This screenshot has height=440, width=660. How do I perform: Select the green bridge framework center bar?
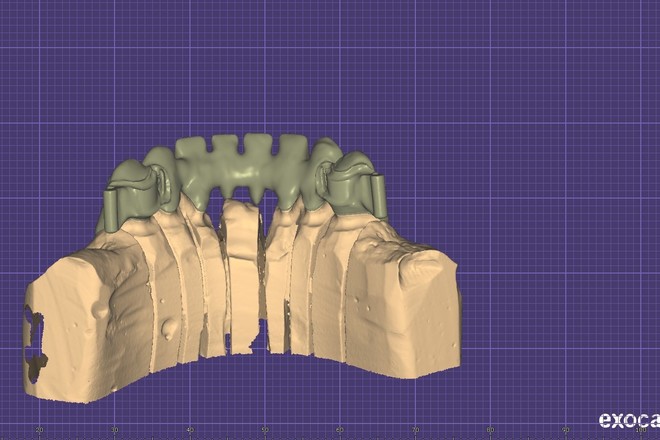coord(241,161)
